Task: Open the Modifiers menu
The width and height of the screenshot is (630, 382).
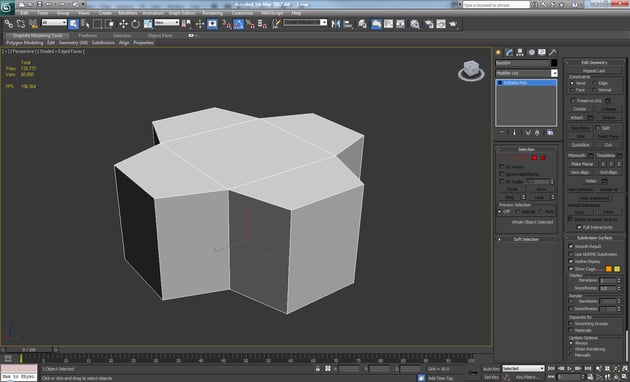Action: (128, 13)
